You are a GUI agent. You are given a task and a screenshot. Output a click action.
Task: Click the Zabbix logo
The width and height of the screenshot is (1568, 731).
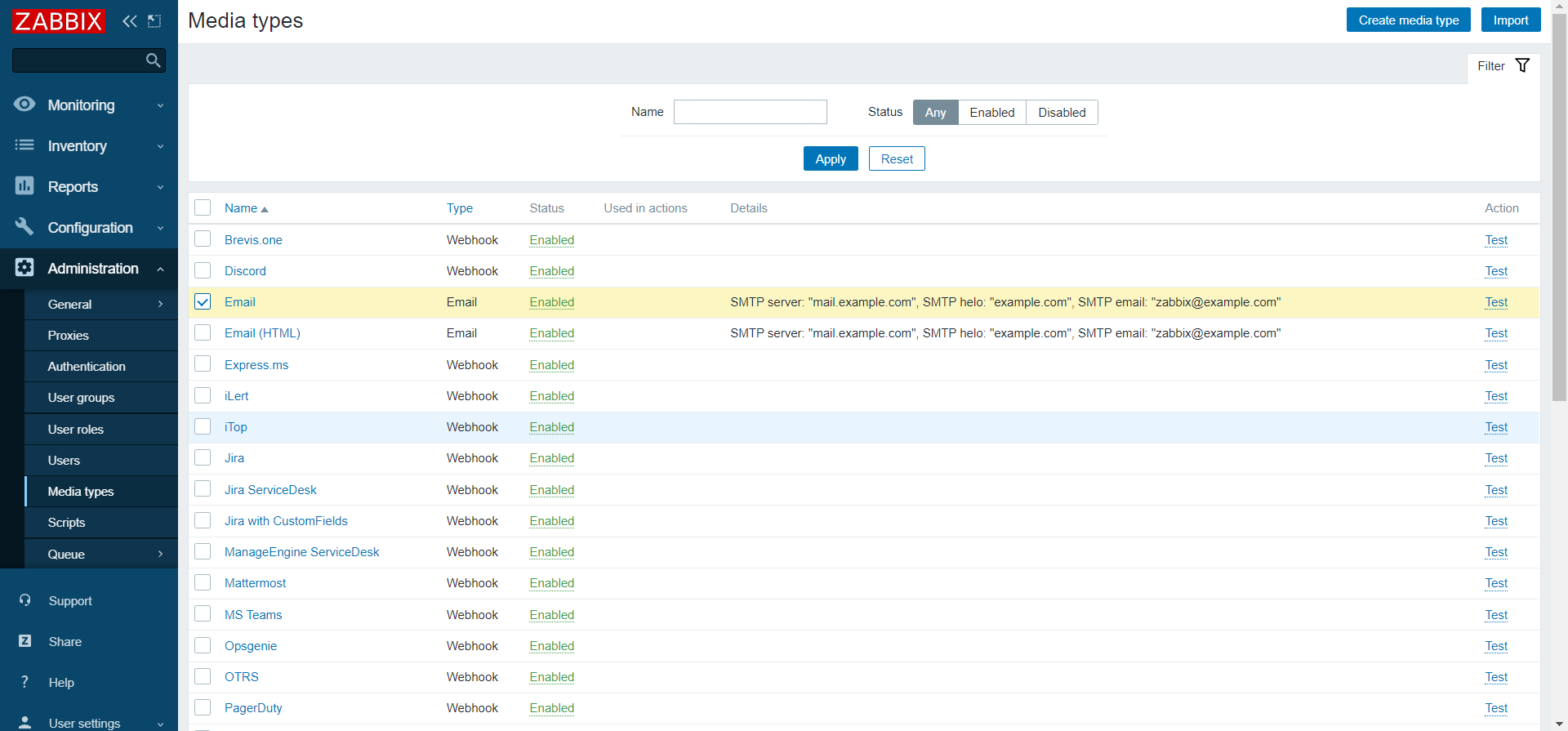coord(59,21)
